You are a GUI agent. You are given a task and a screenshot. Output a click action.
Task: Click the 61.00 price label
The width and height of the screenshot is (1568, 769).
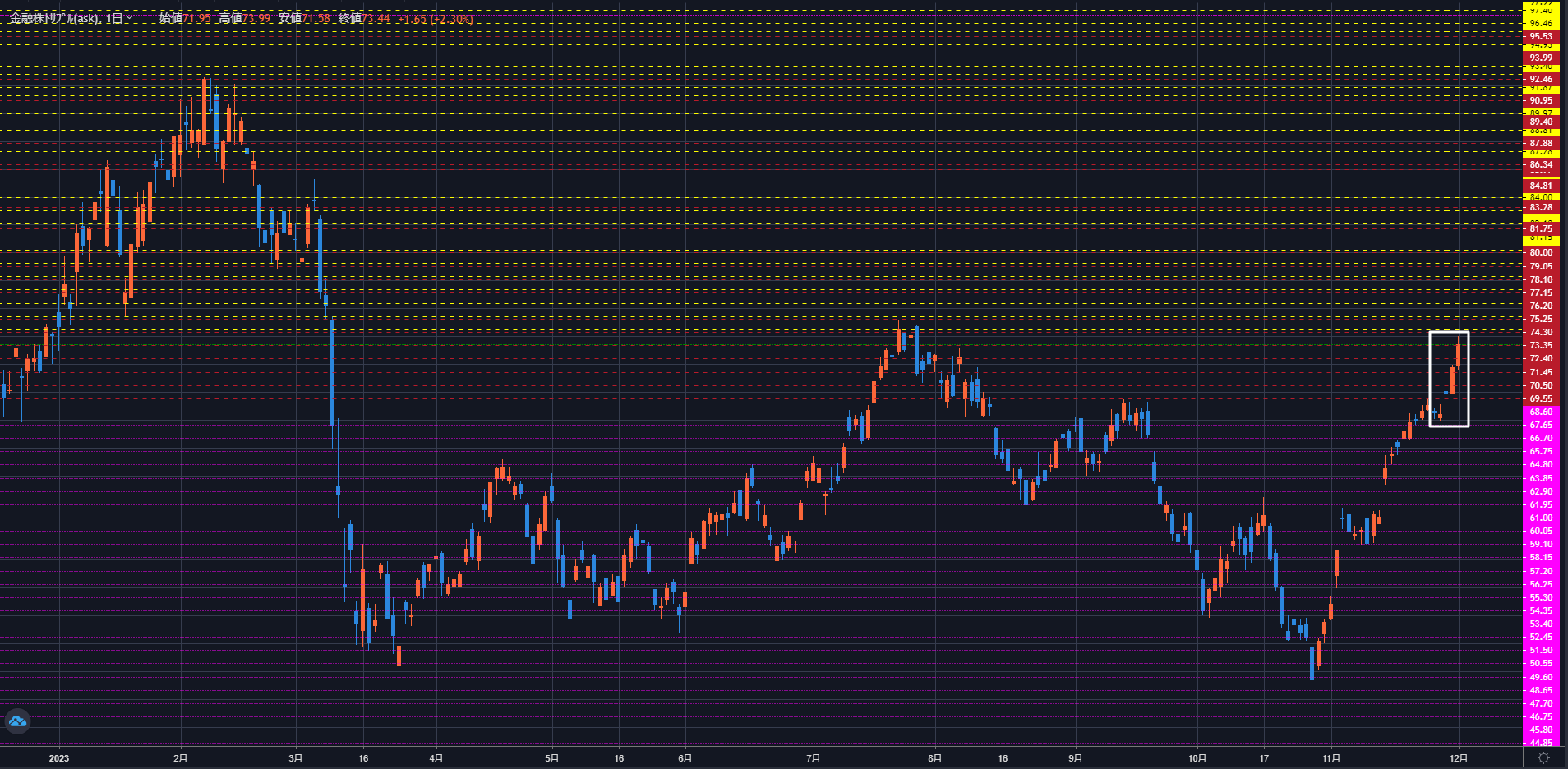coord(1541,518)
